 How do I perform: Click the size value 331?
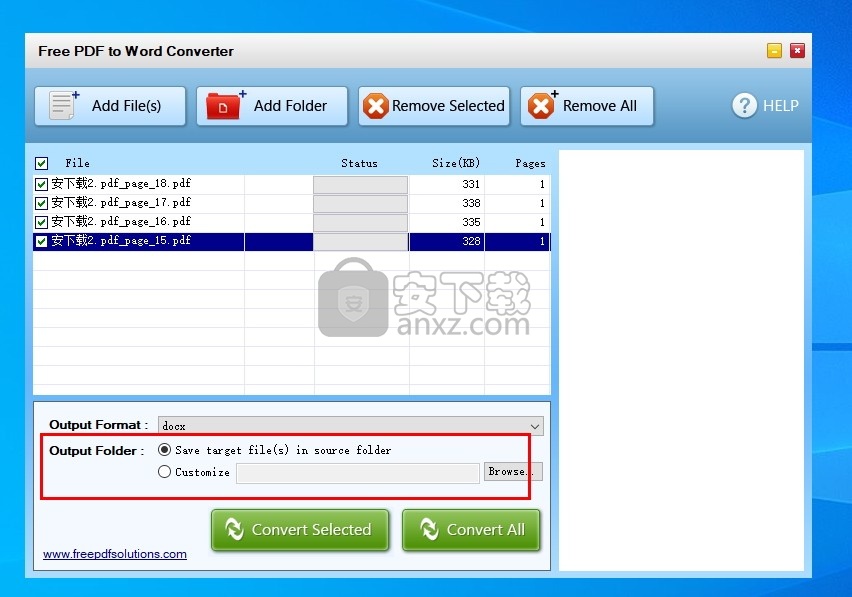pyautogui.click(x=471, y=184)
